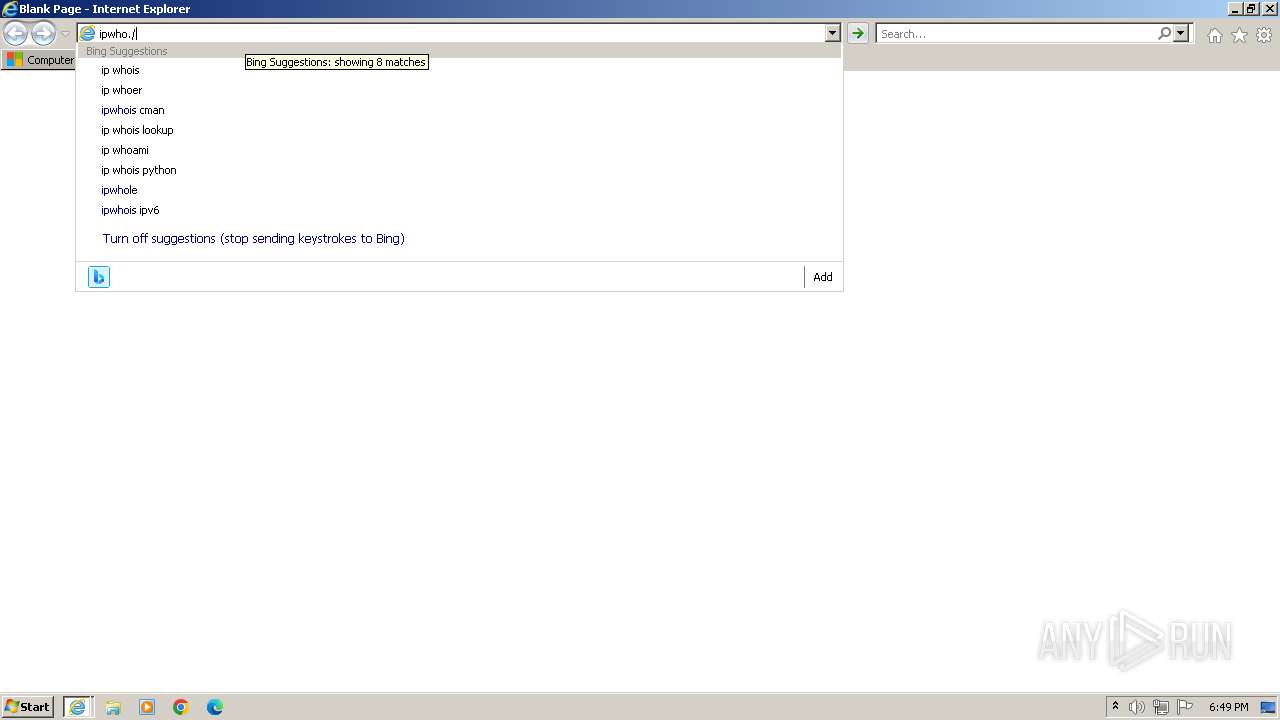1280x720 pixels.
Task: Open the Favorites star icon
Action: 1239,35
